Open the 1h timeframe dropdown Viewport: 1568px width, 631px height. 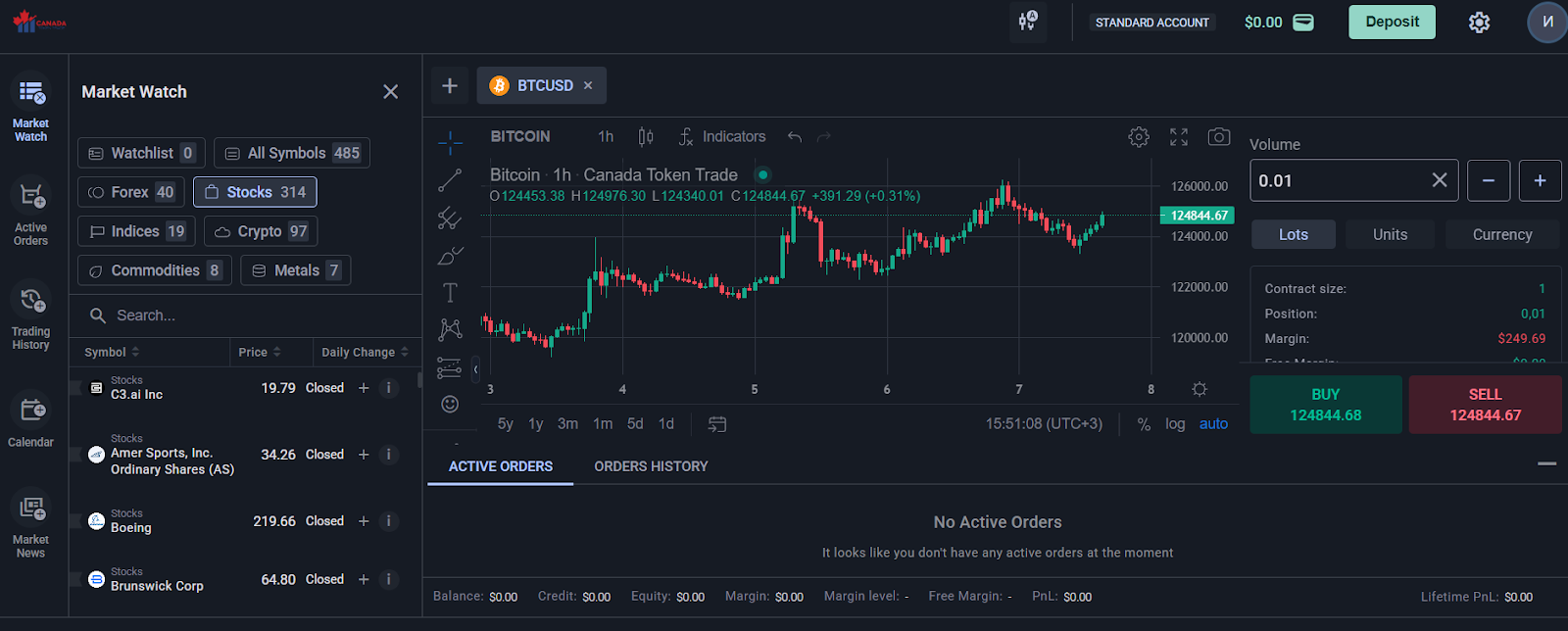tap(606, 137)
